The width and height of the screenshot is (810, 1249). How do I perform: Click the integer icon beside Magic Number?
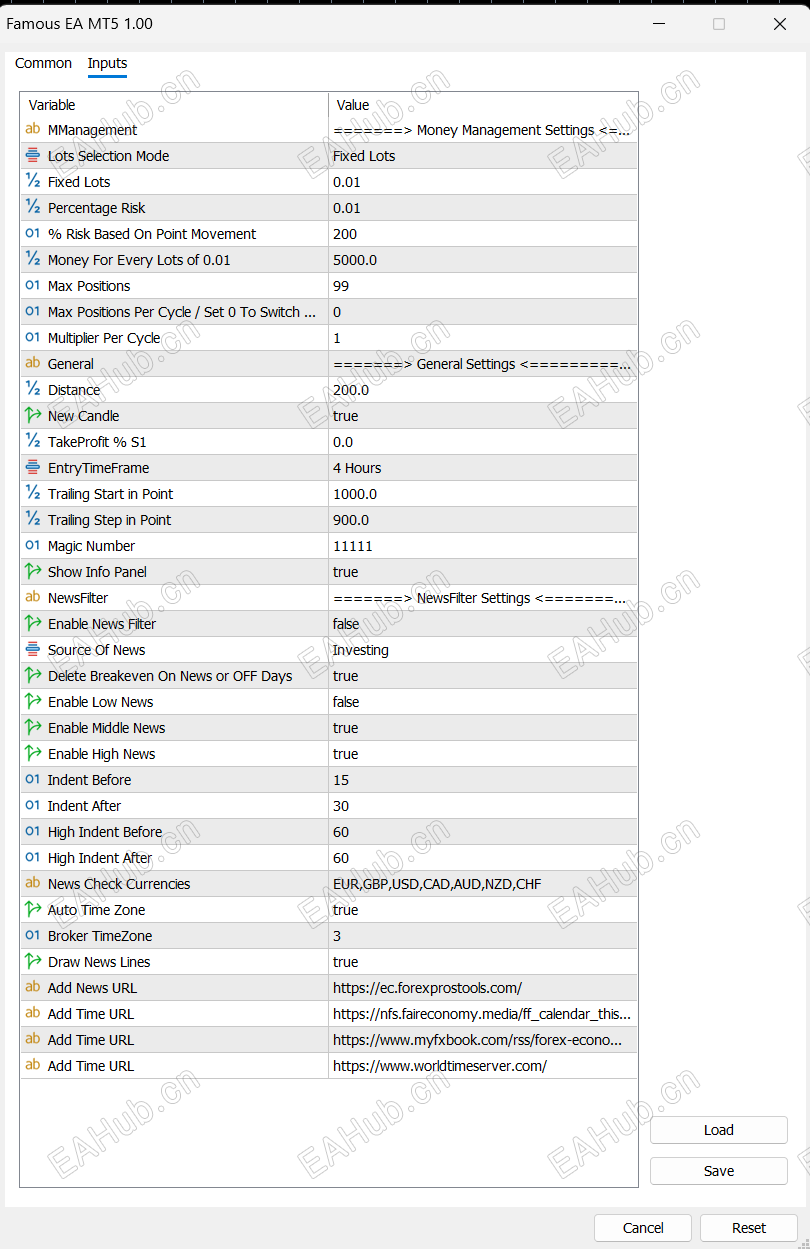(33, 546)
